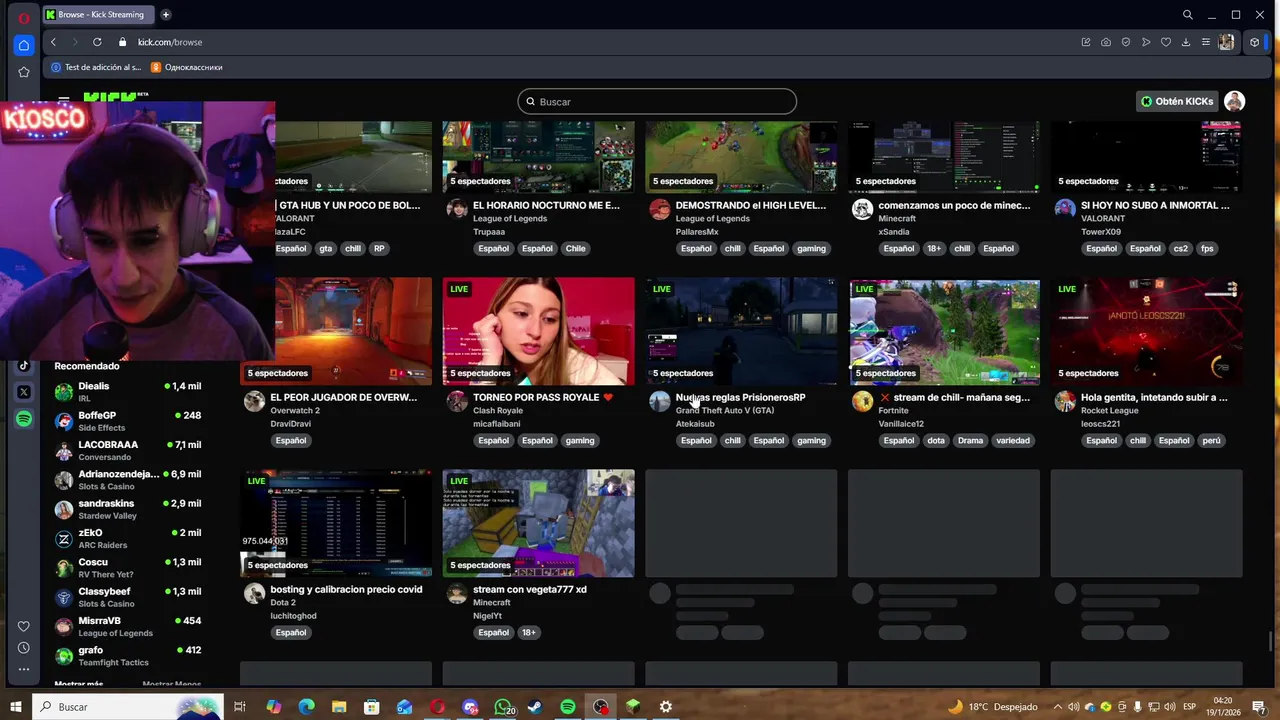Click the Opera menu logo
The image size is (1280, 720).
pyautogui.click(x=23, y=16)
